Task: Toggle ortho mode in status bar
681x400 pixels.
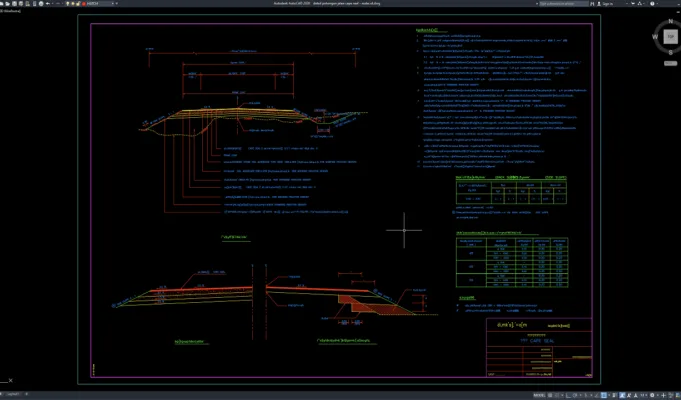Action: pyautogui.click(x=568, y=395)
